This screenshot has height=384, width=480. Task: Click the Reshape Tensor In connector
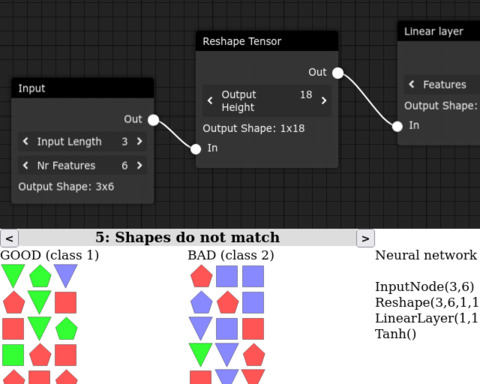(196, 149)
